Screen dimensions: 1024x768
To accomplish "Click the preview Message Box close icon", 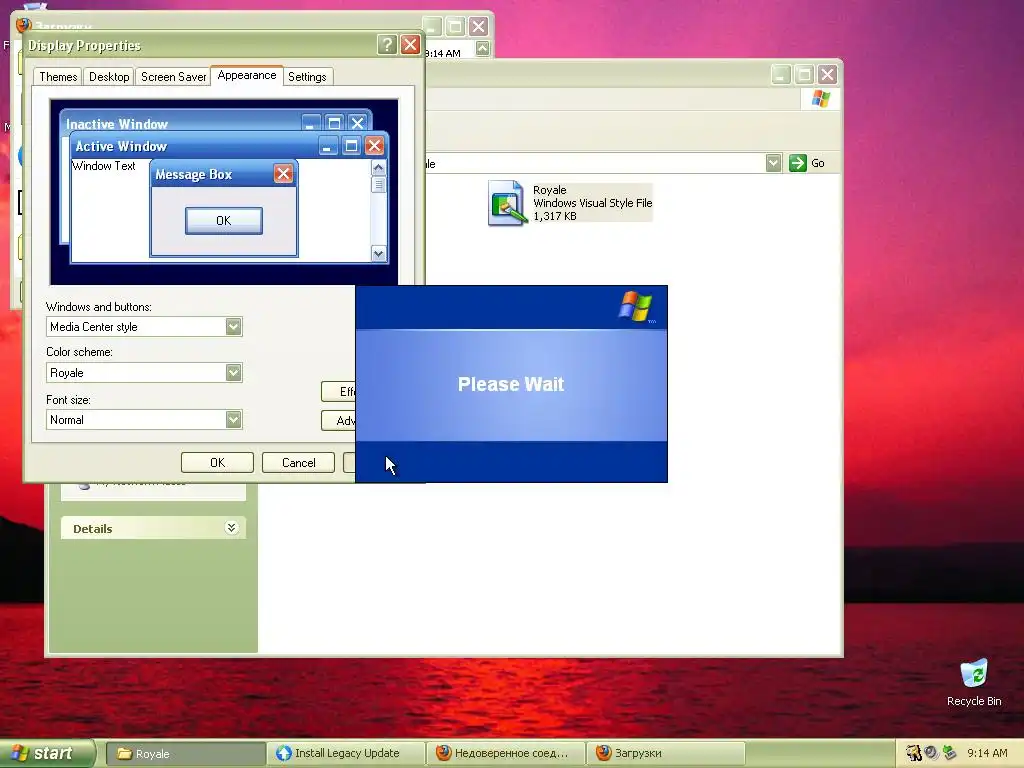I will (283, 174).
